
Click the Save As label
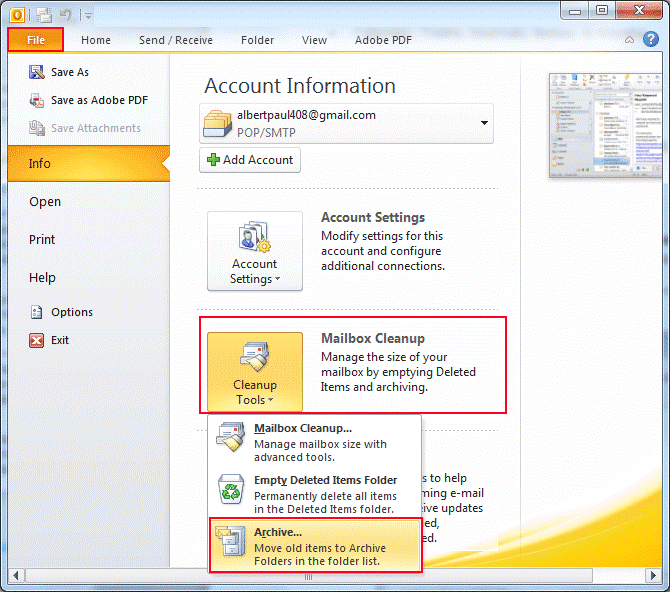click(x=70, y=72)
